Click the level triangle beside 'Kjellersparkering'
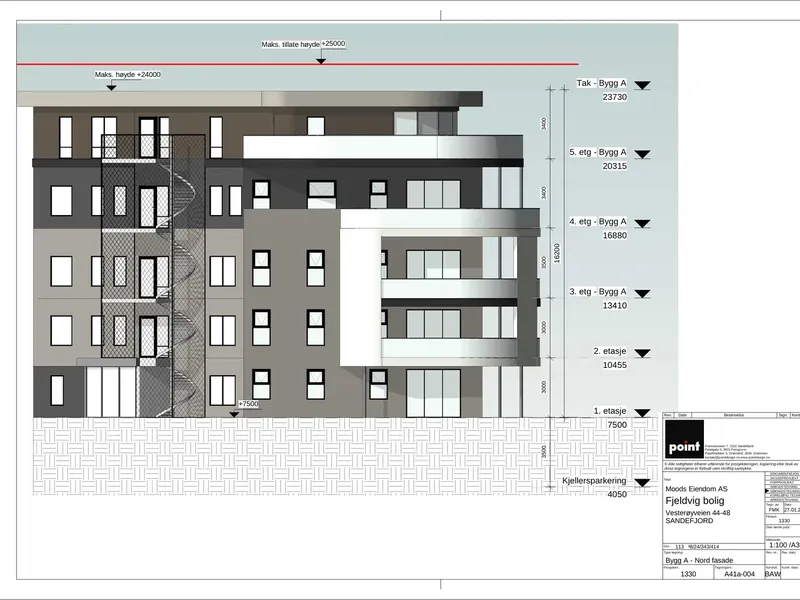800x600 pixels. (x=642, y=483)
